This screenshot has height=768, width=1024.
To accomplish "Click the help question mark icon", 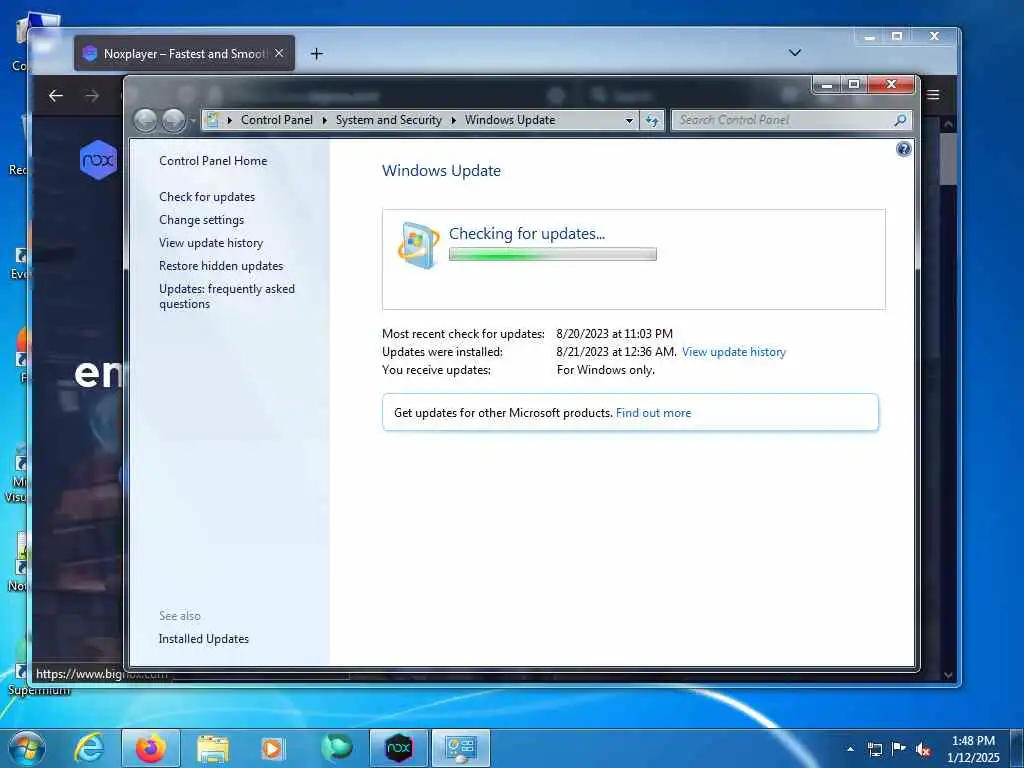I will [x=903, y=150].
